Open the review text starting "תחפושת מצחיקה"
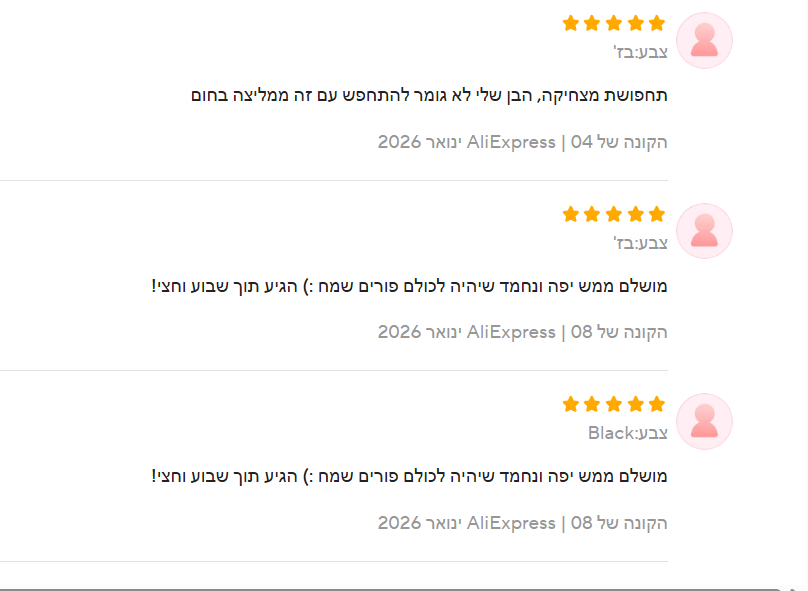Screen dimensions: 808x591 pyautogui.click(x=429, y=96)
